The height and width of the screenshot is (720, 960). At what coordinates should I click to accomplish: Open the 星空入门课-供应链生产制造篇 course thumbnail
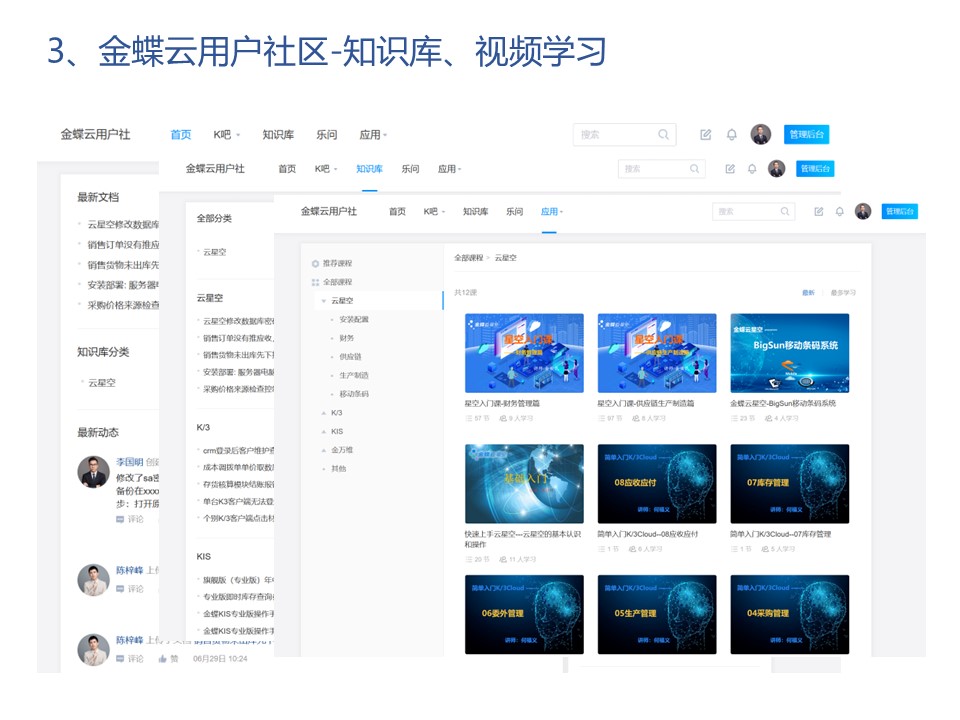657,353
